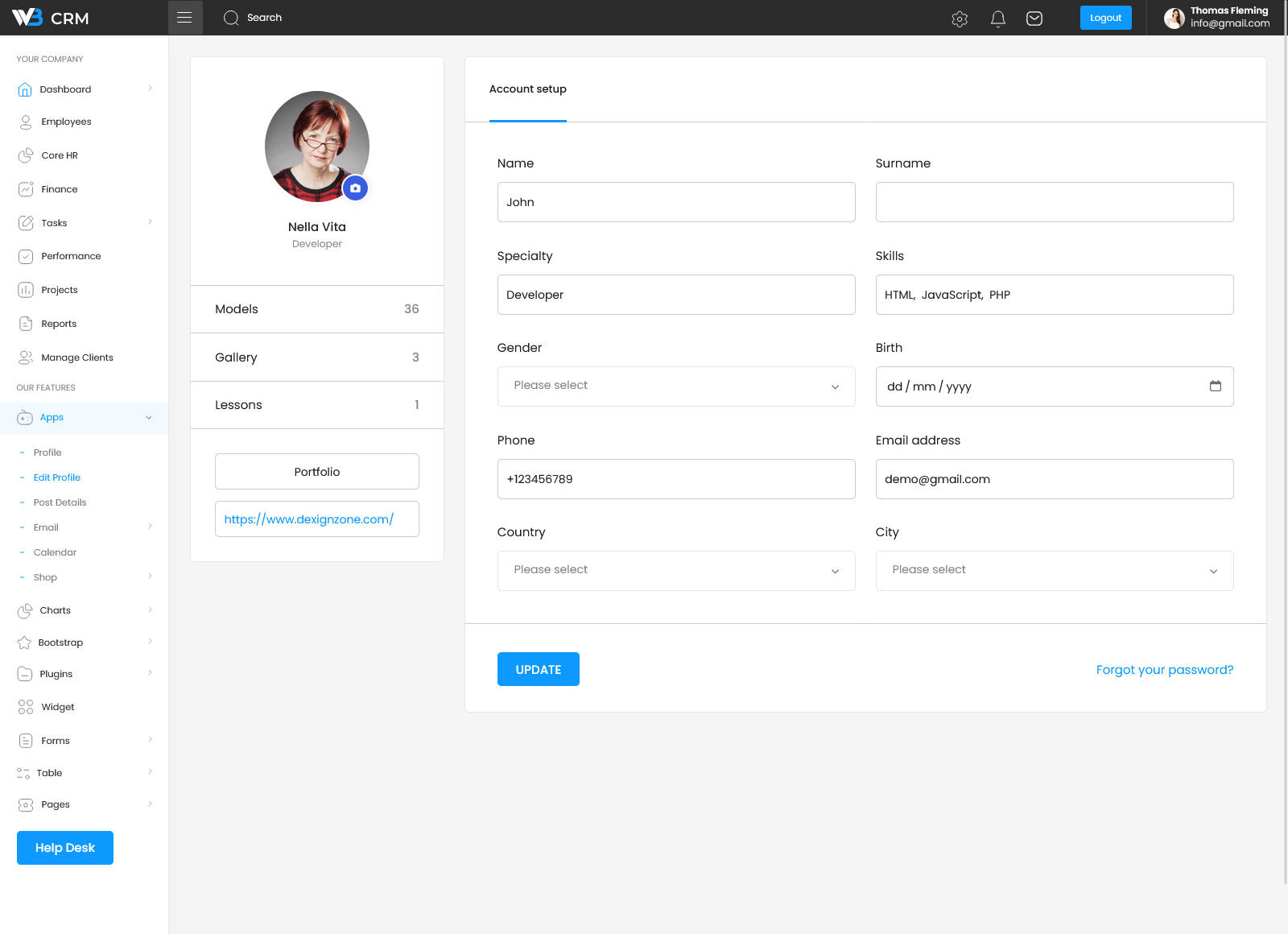Click the W3 CRM logo

click(50, 18)
